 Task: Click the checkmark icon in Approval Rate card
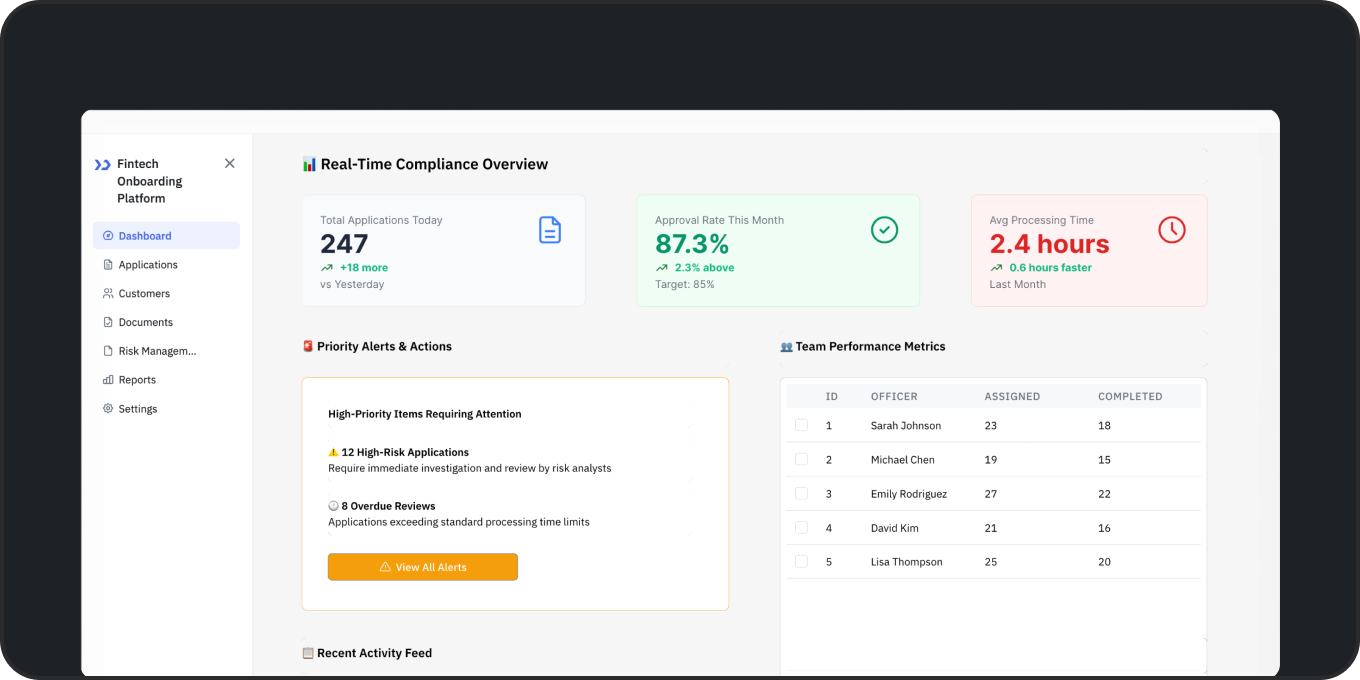point(884,230)
